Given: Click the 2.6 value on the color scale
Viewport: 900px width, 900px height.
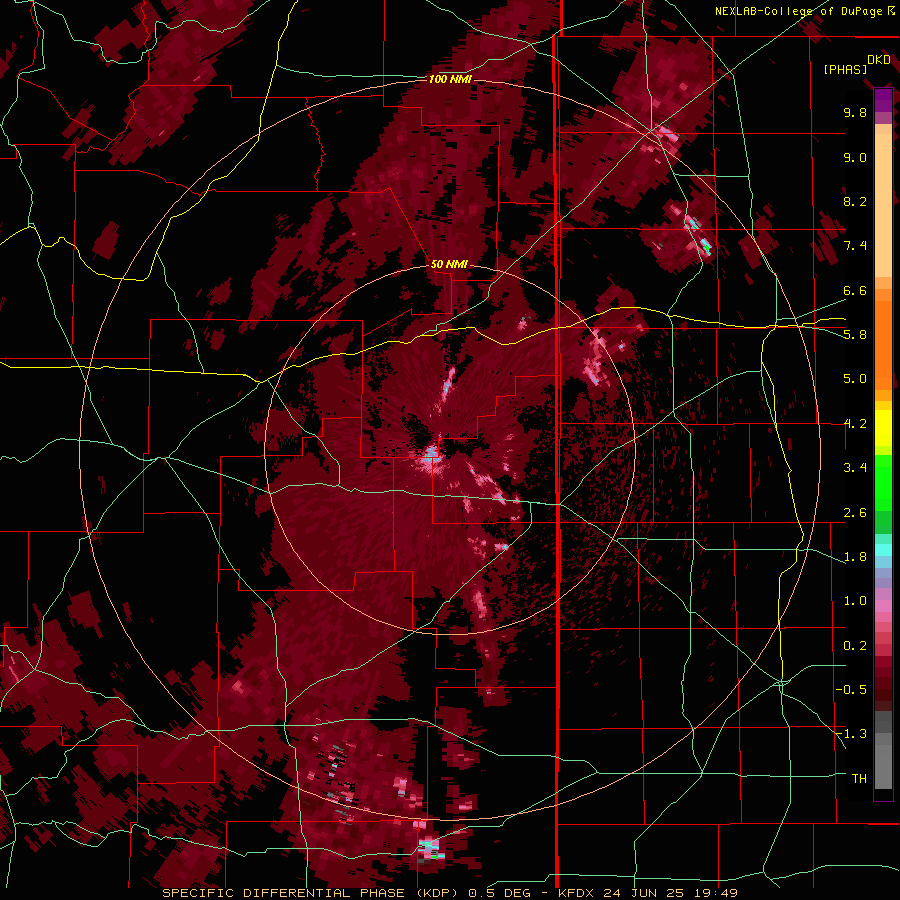Looking at the screenshot, I should click(855, 513).
